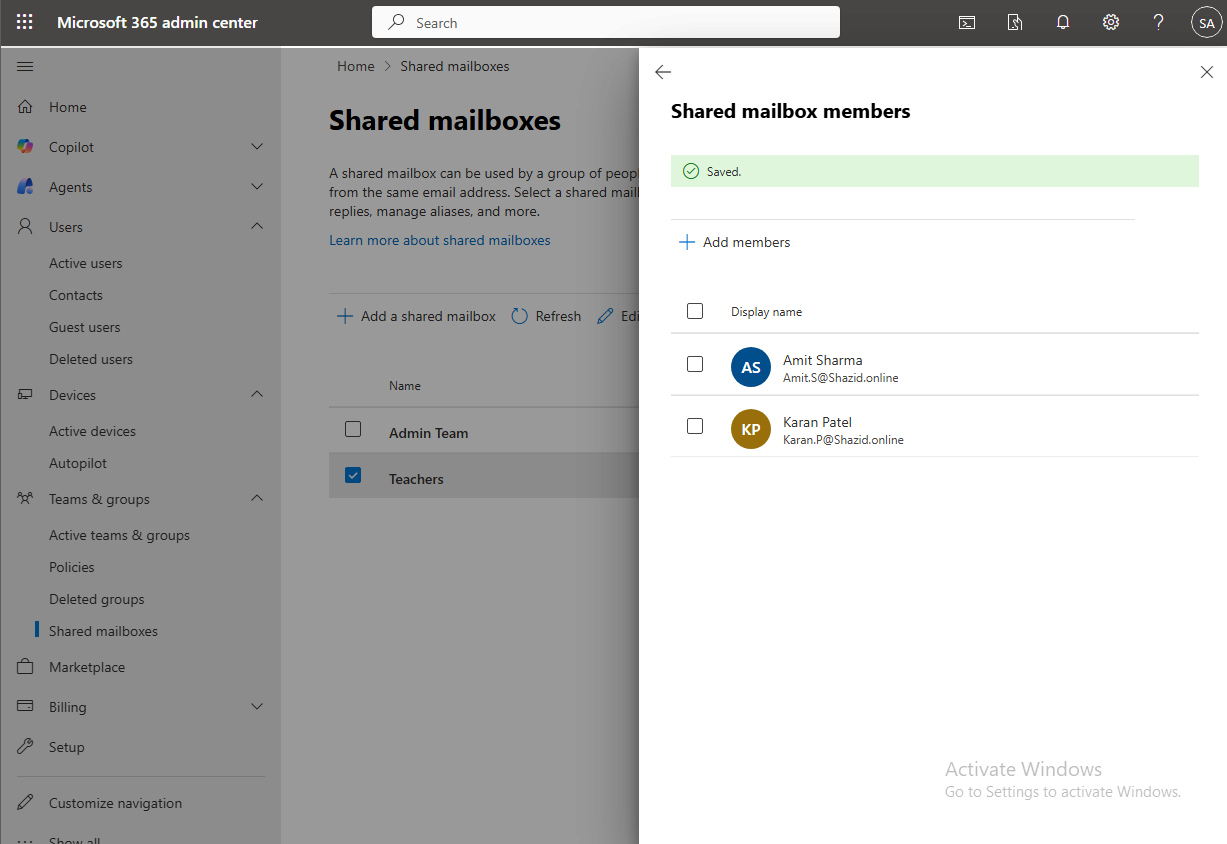Sort by the Name column header

tap(405, 386)
